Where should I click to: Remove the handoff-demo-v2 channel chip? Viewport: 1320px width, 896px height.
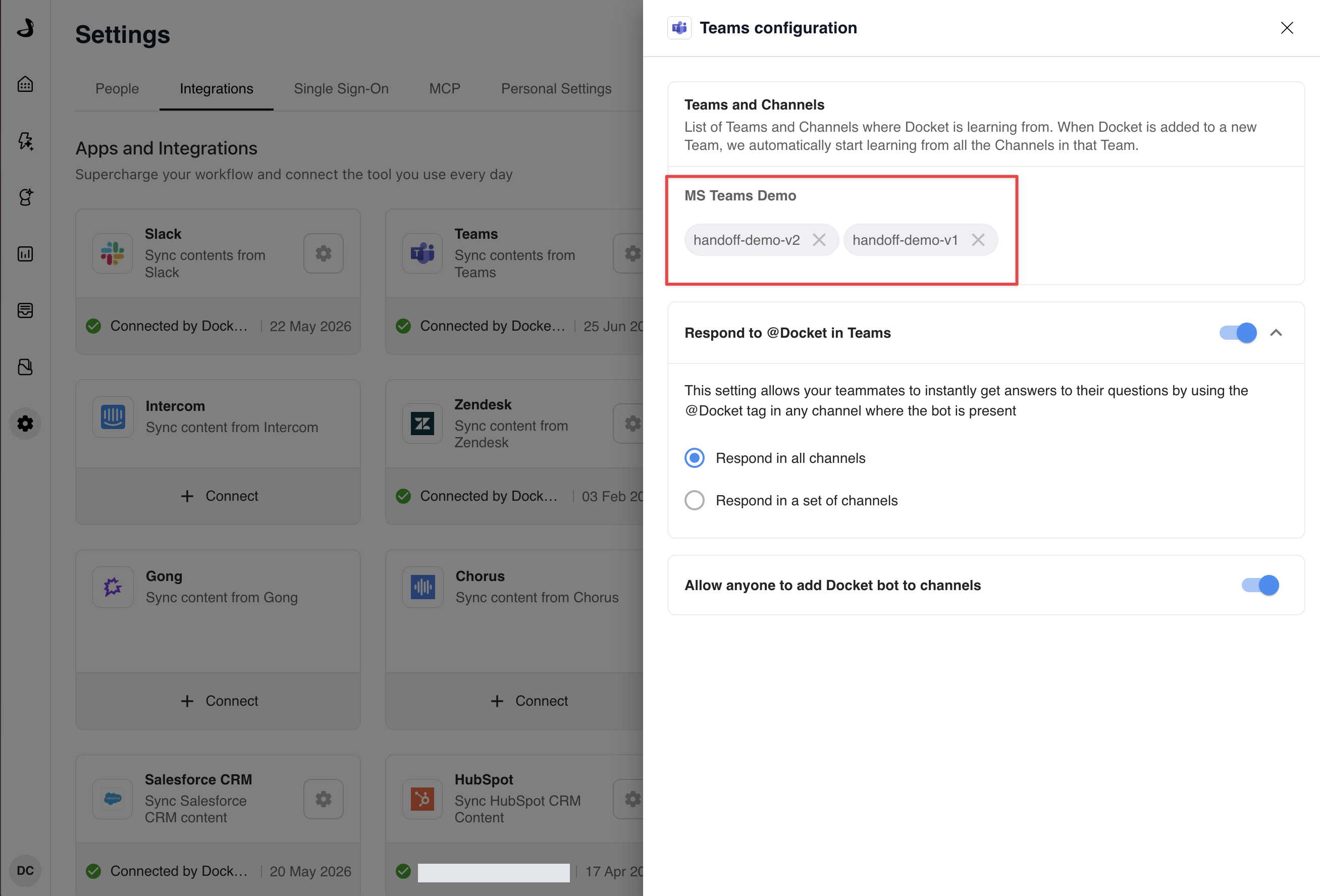tap(818, 240)
